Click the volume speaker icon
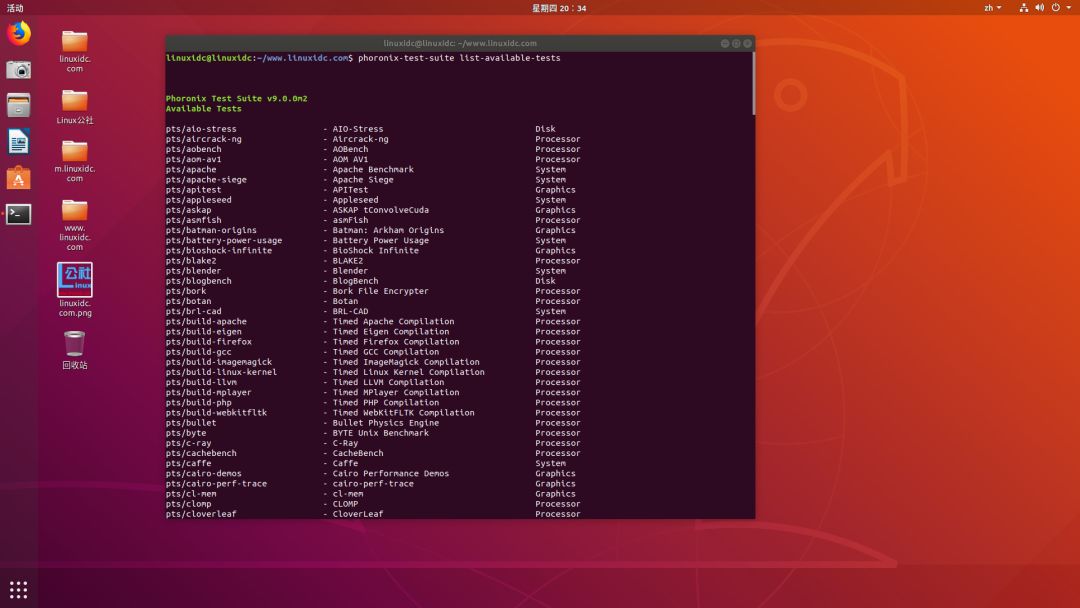 1039,8
